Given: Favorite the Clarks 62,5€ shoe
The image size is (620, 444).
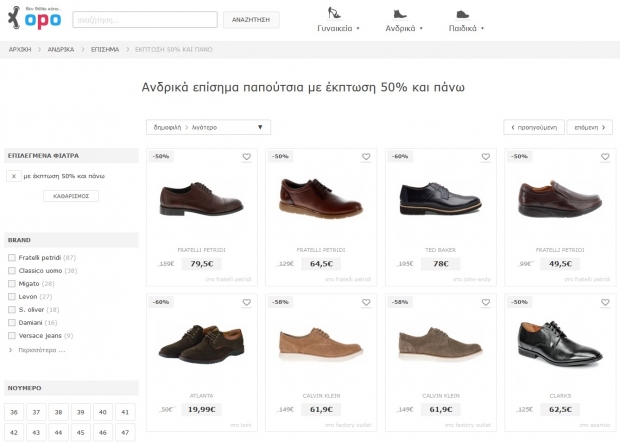Looking at the screenshot, I should [605, 302].
